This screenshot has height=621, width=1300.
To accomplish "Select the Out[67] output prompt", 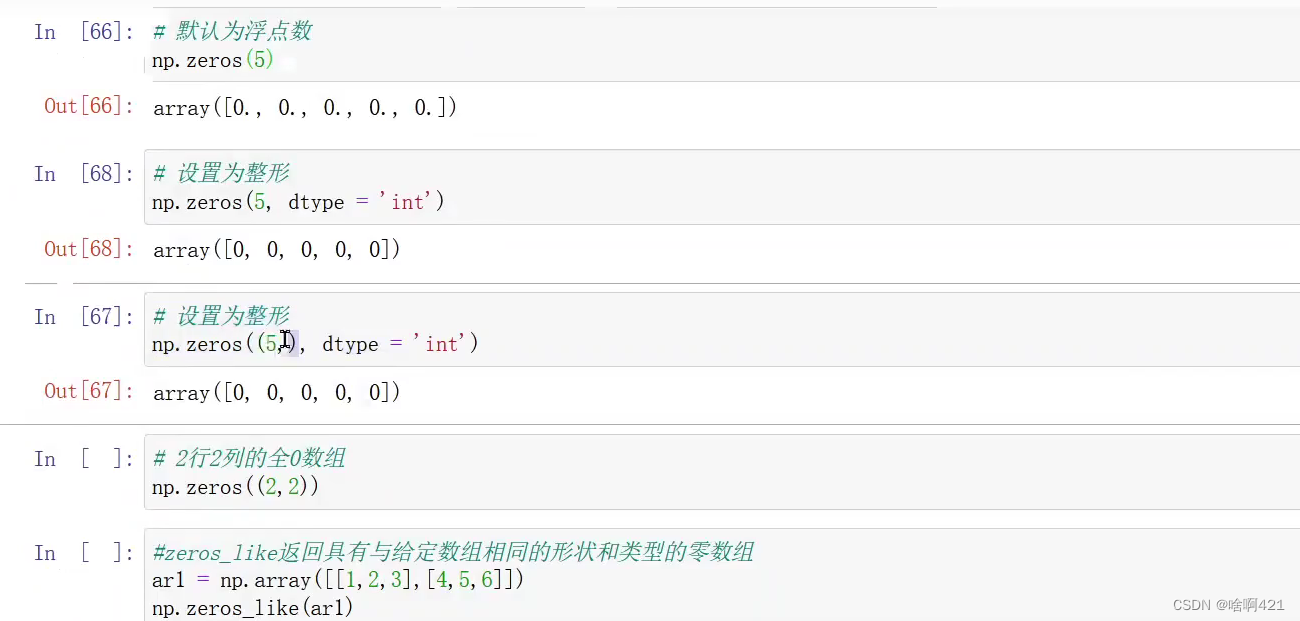I will pos(89,391).
